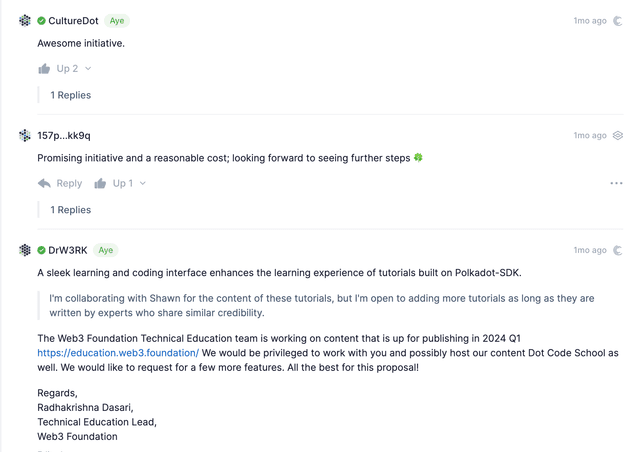Click the layers icon beside 157p...kk9q's timestamp
This screenshot has width=640, height=452.
tap(618, 136)
